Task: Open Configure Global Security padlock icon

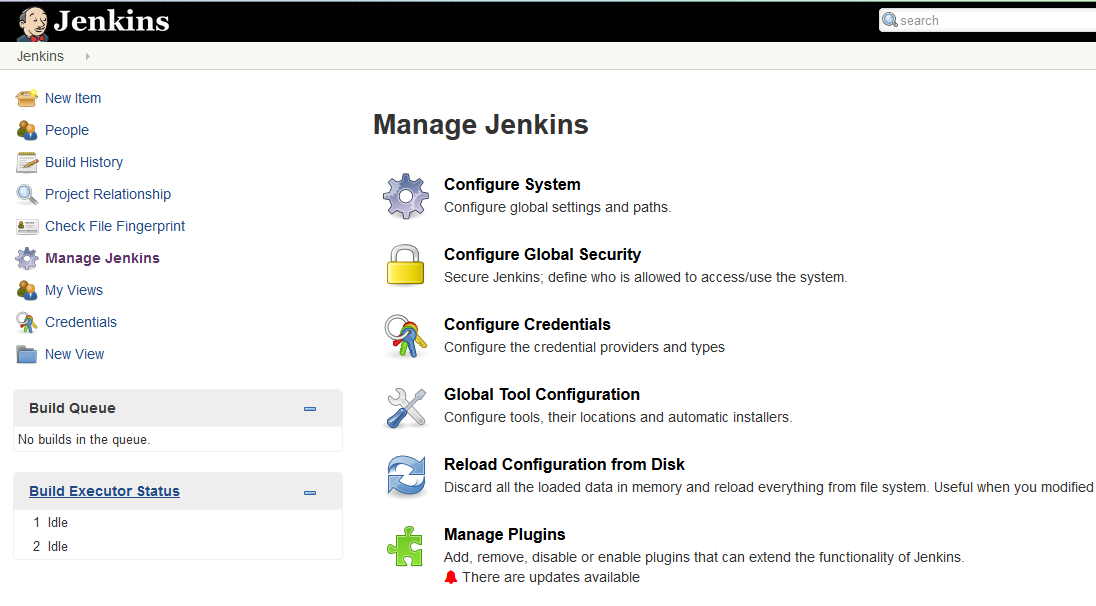Action: 405,265
